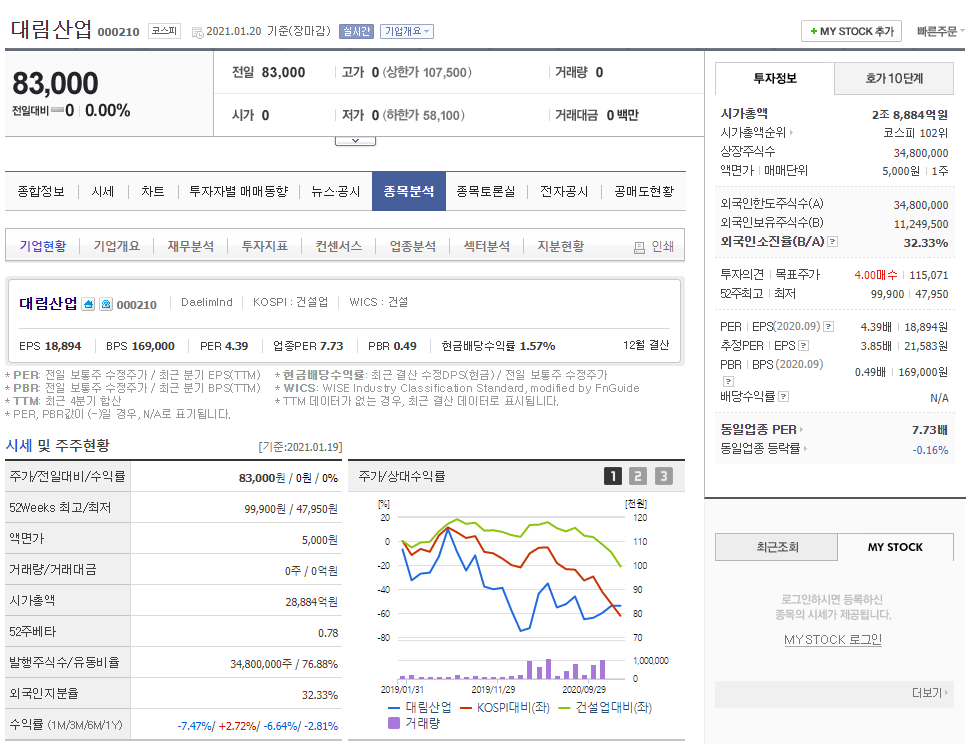This screenshot has width=970, height=744.
Task: Expand the price details chevron
Action: pyautogui.click(x=355, y=141)
